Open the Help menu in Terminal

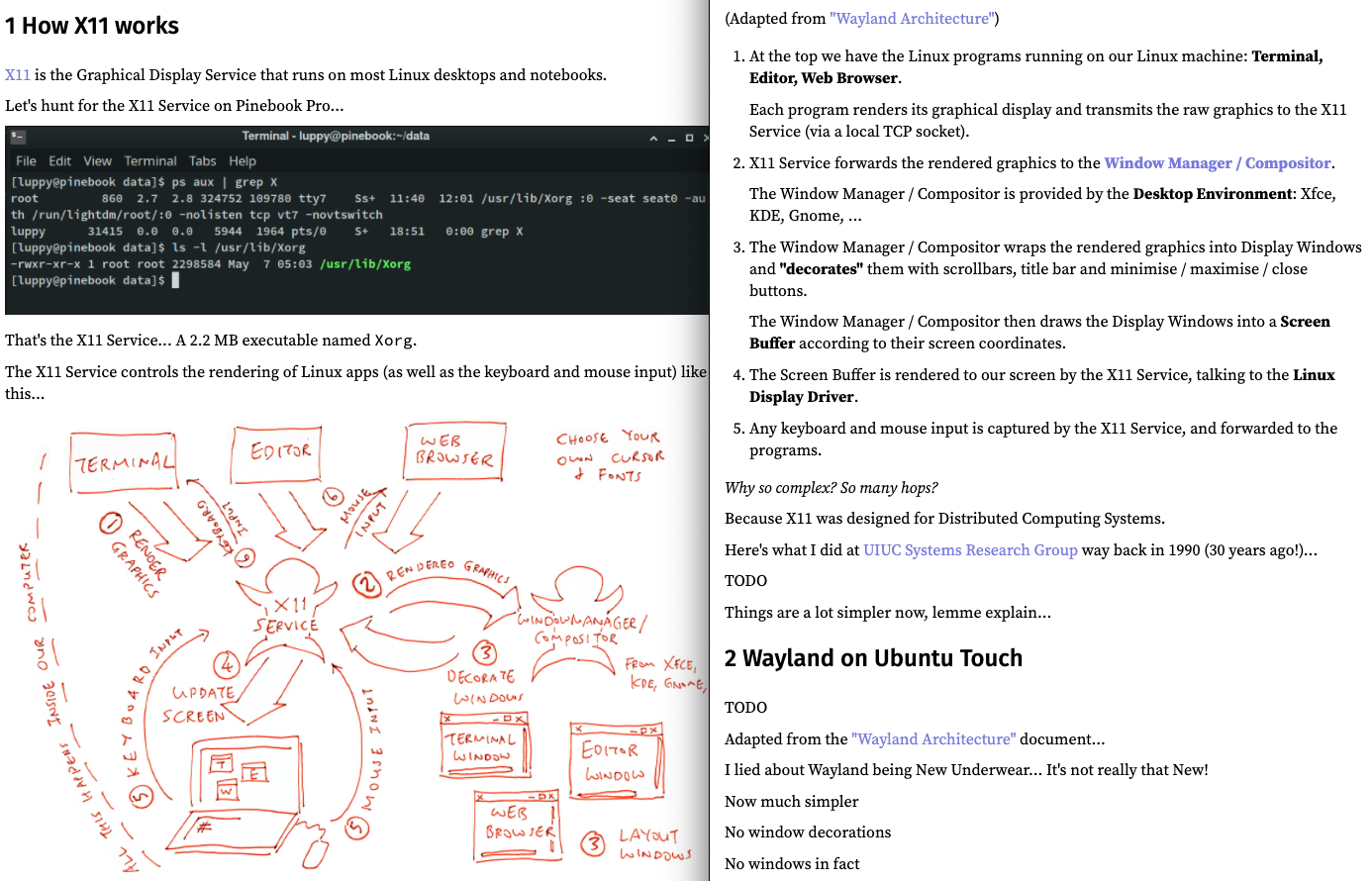click(x=243, y=161)
